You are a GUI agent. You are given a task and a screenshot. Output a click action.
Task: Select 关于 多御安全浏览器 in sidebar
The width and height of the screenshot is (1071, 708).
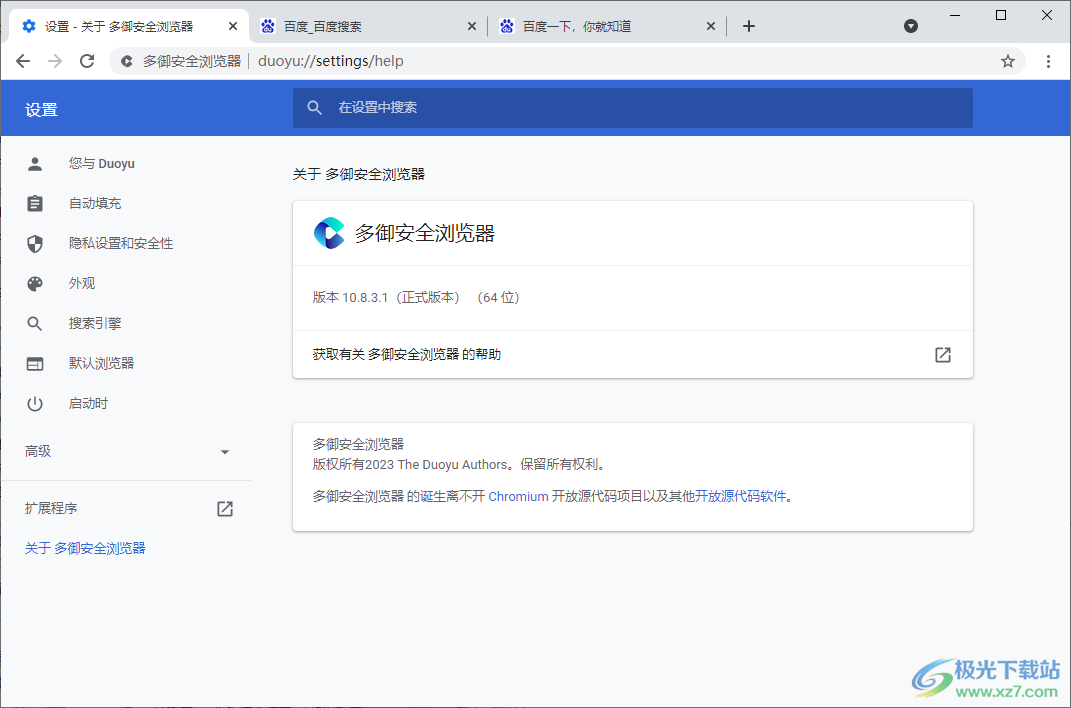[85, 548]
